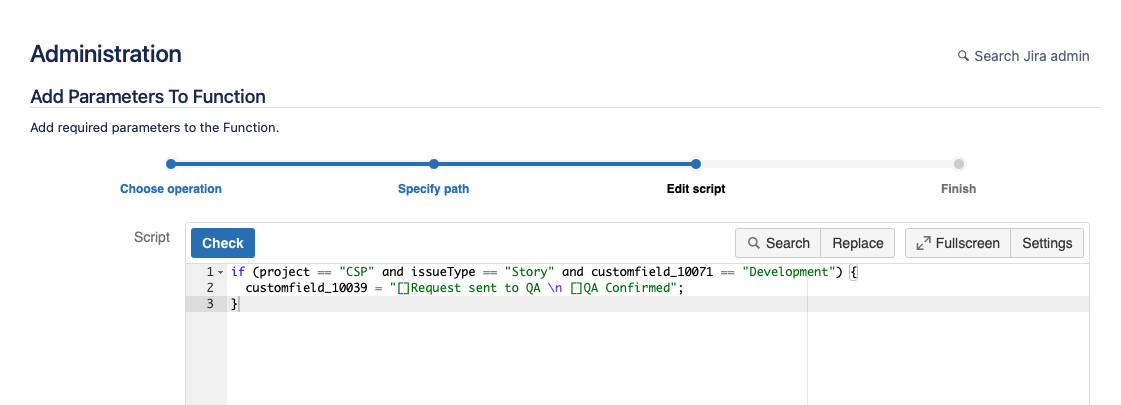The height and width of the screenshot is (405, 1121).
Task: Click the grey Finish step dot
Action: pyautogui.click(x=958, y=164)
